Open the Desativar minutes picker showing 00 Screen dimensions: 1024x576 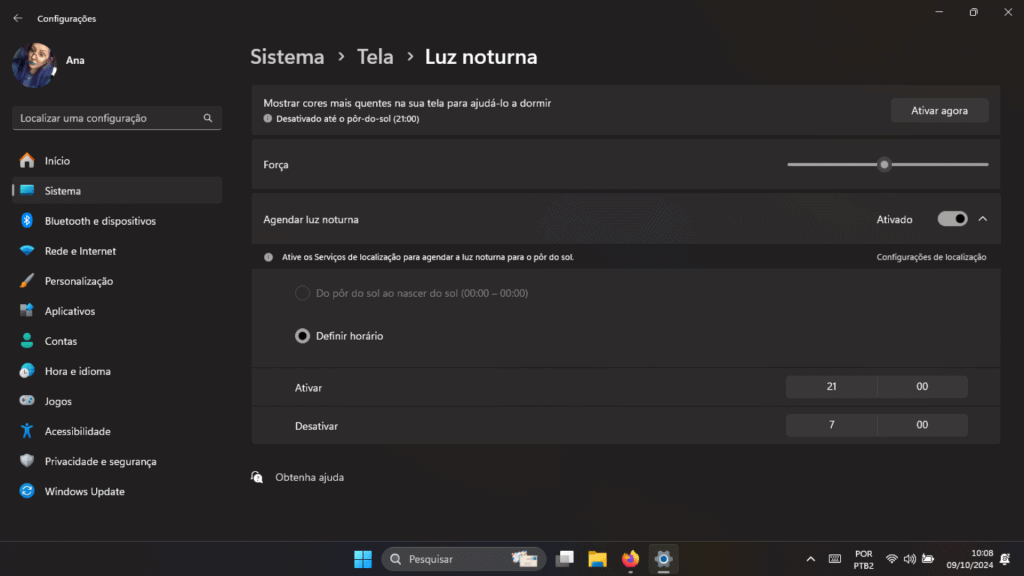pos(922,425)
